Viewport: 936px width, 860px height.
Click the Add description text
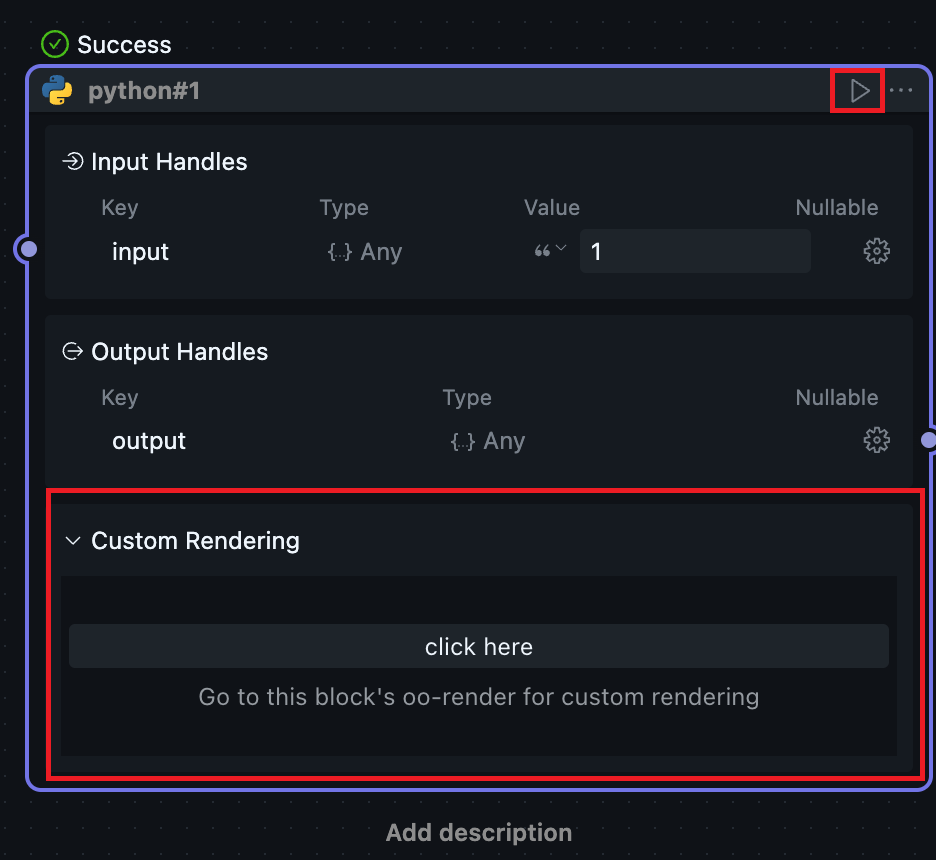click(x=478, y=832)
